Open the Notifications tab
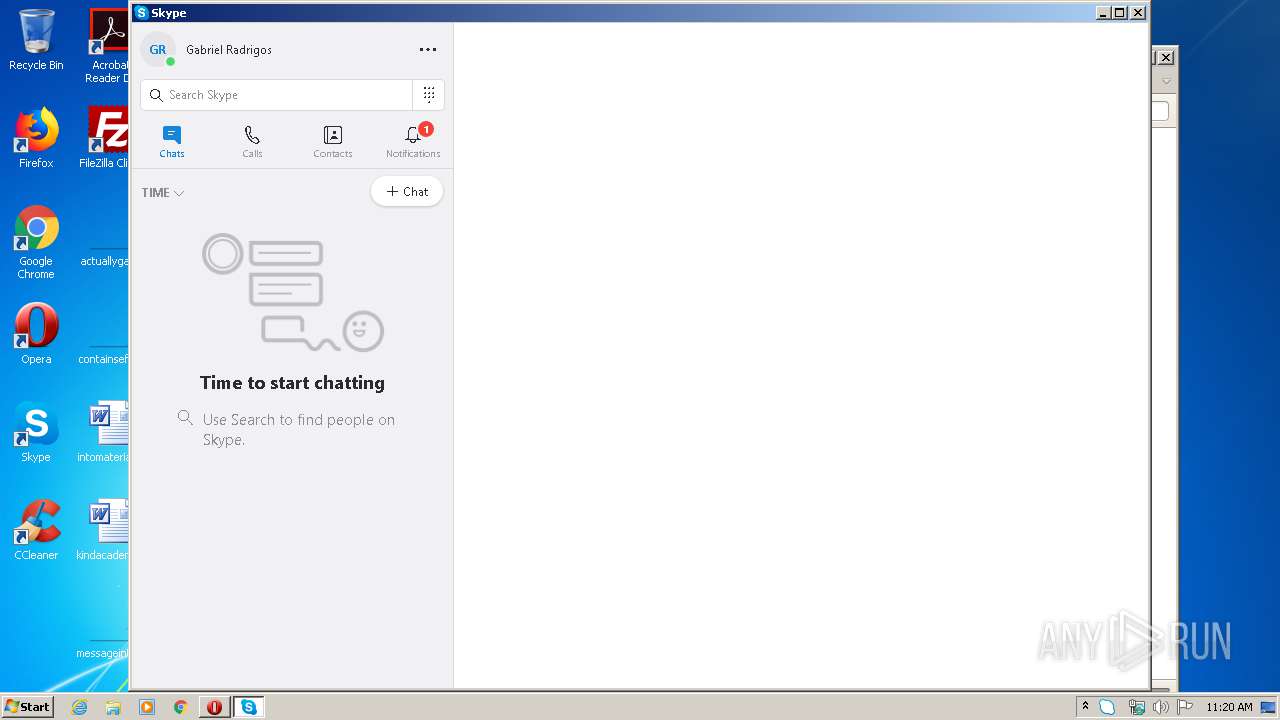Viewport: 1280px width, 720px height. (413, 141)
